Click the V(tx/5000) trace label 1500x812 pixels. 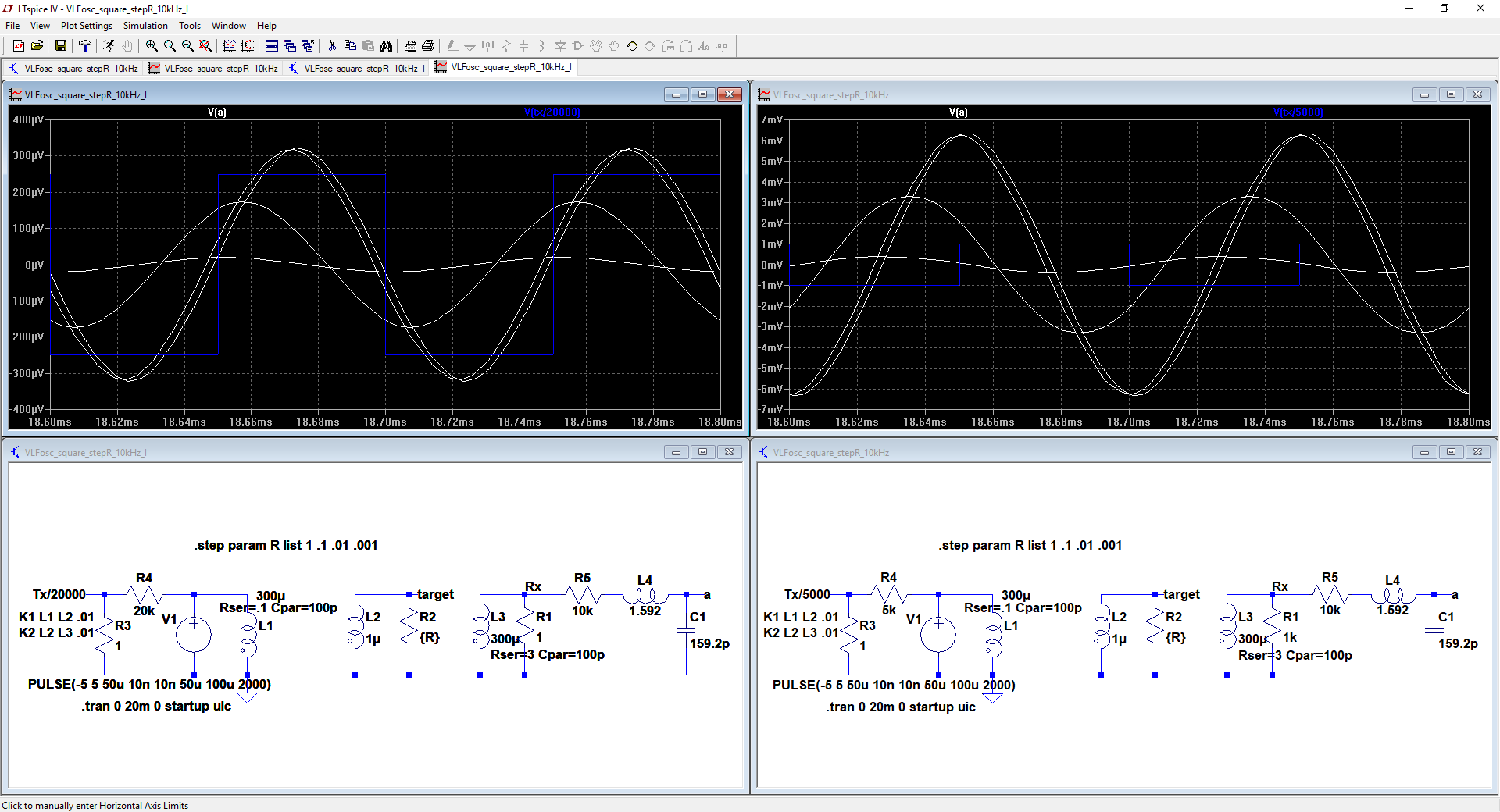pyautogui.click(x=1298, y=112)
